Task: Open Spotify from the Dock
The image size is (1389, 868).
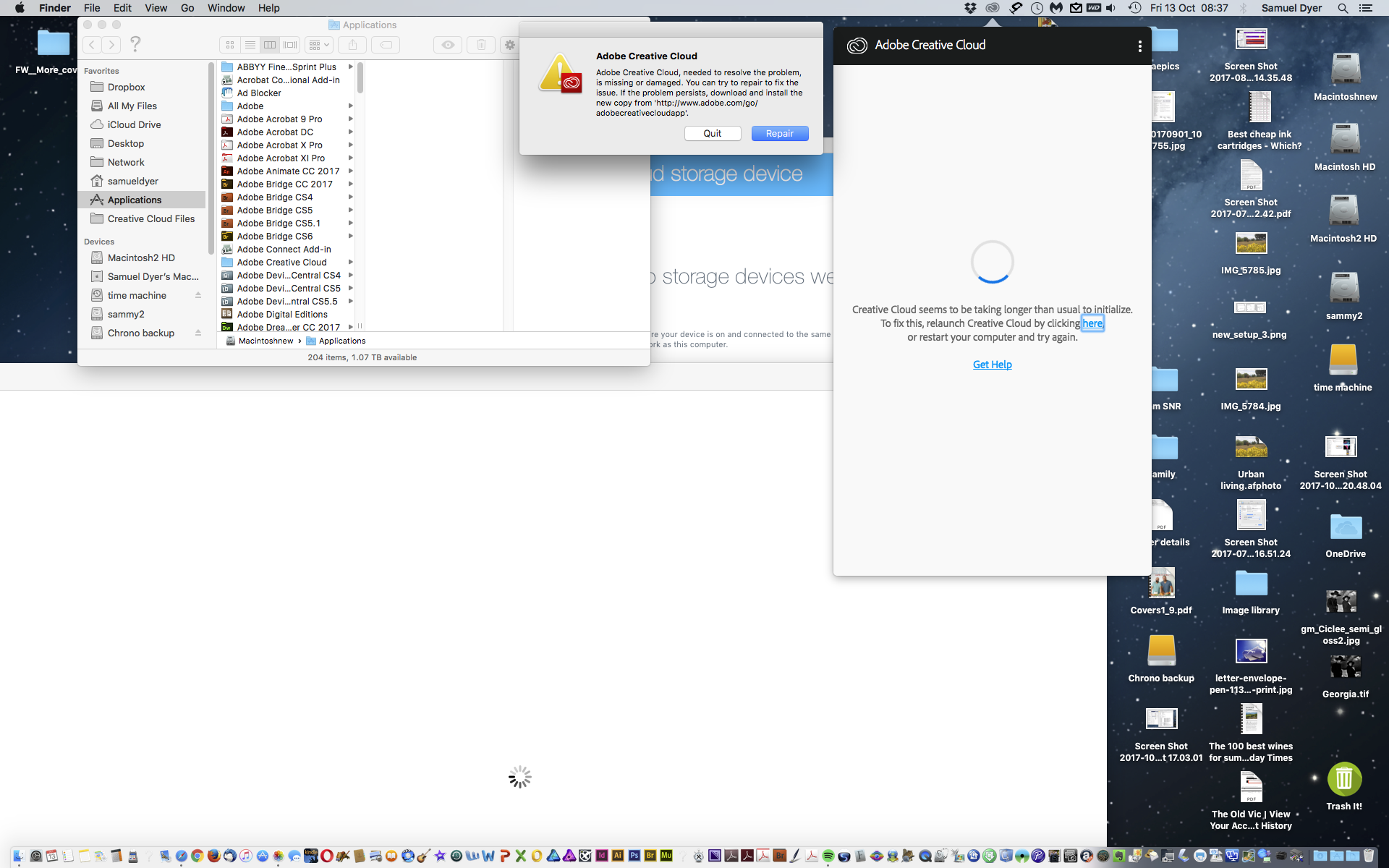Action: 828,856
